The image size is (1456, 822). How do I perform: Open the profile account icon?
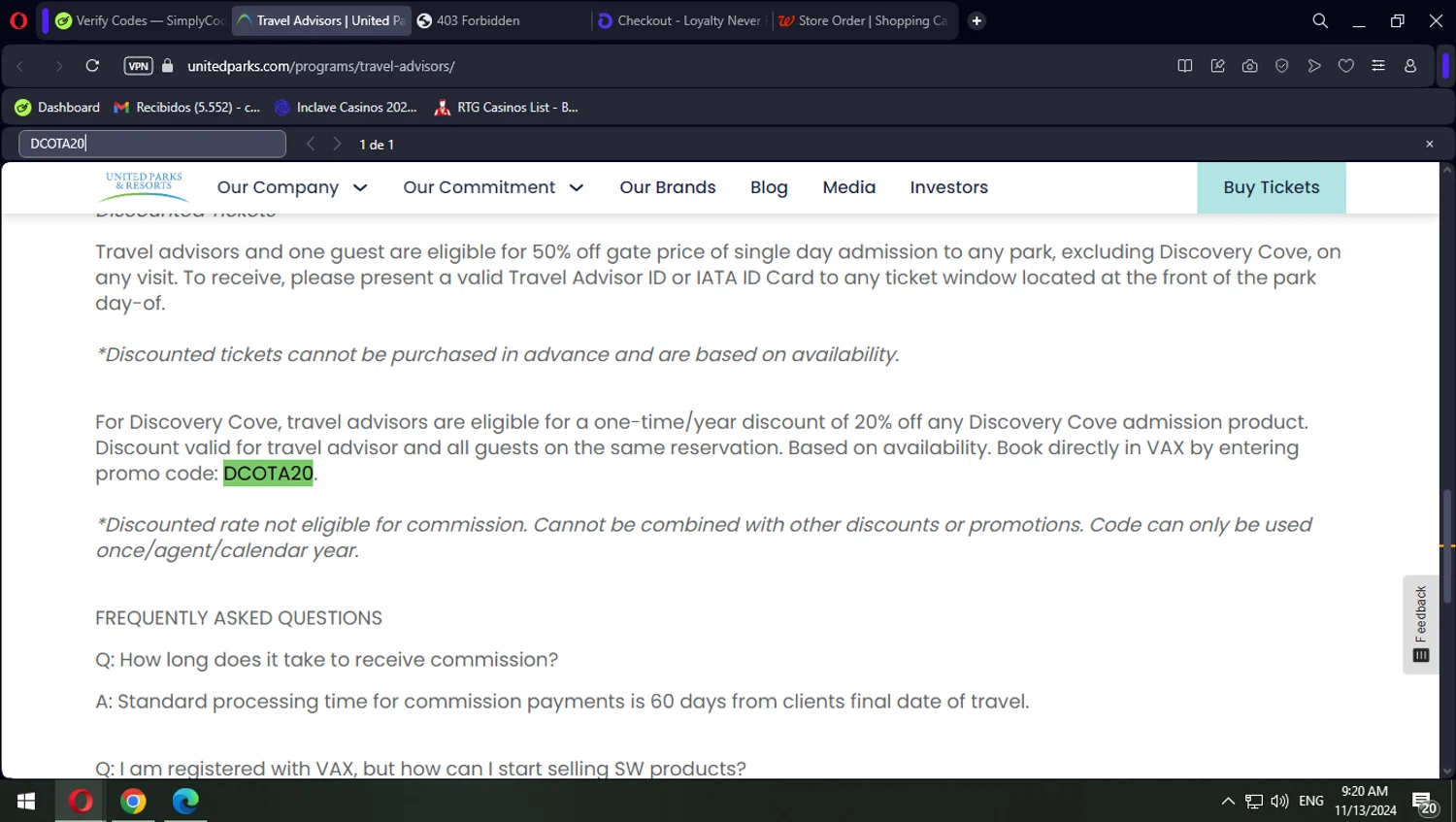(1410, 66)
